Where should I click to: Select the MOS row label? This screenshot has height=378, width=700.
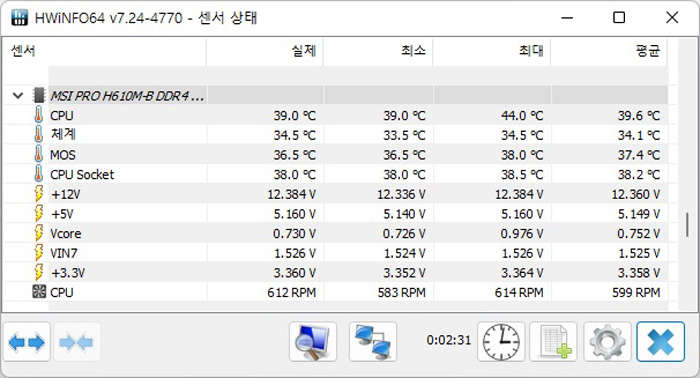click(x=63, y=155)
